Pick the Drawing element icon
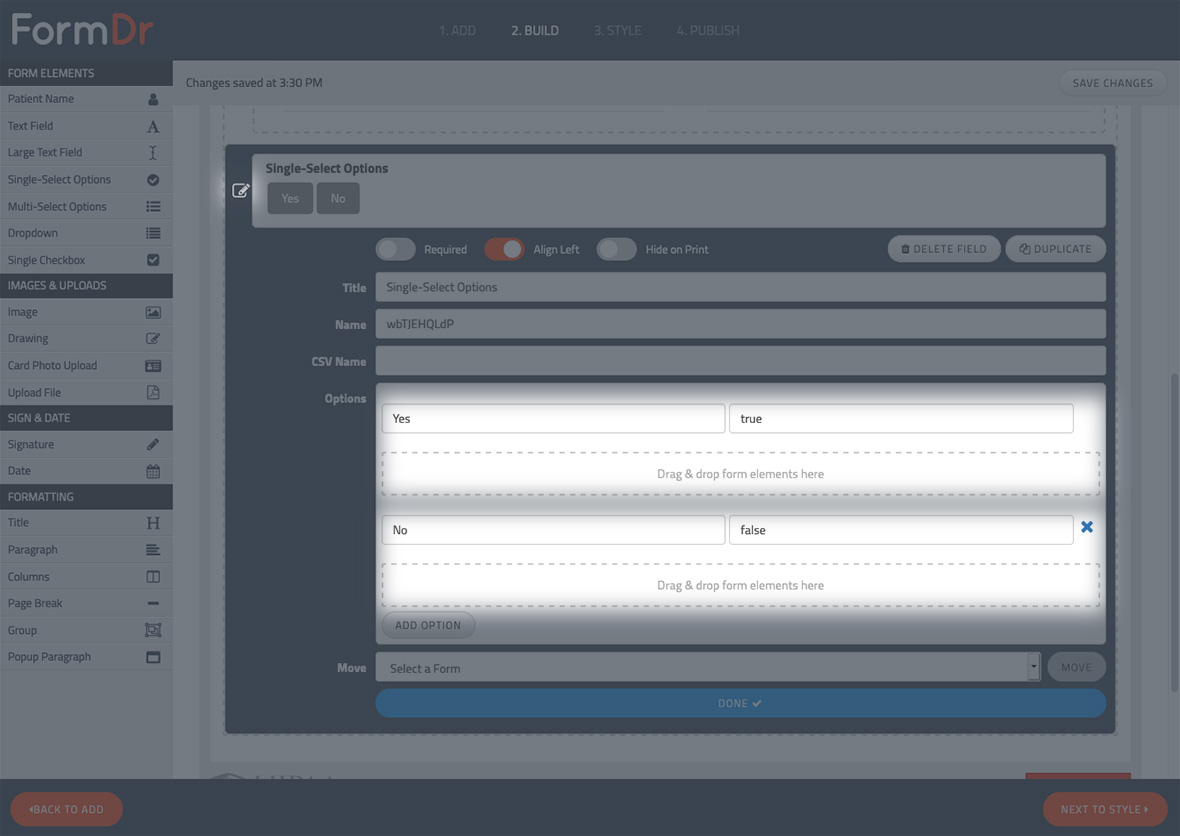 [153, 339]
